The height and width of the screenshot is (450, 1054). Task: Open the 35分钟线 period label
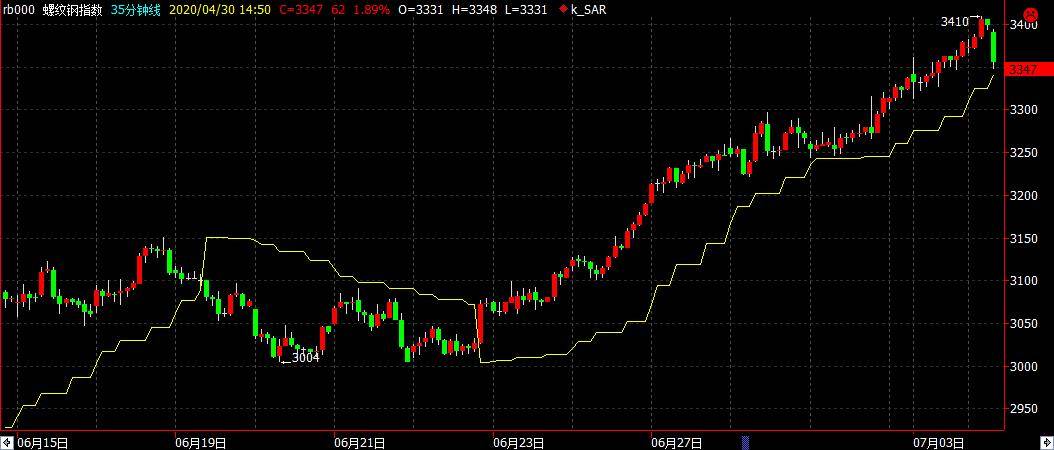[136, 10]
